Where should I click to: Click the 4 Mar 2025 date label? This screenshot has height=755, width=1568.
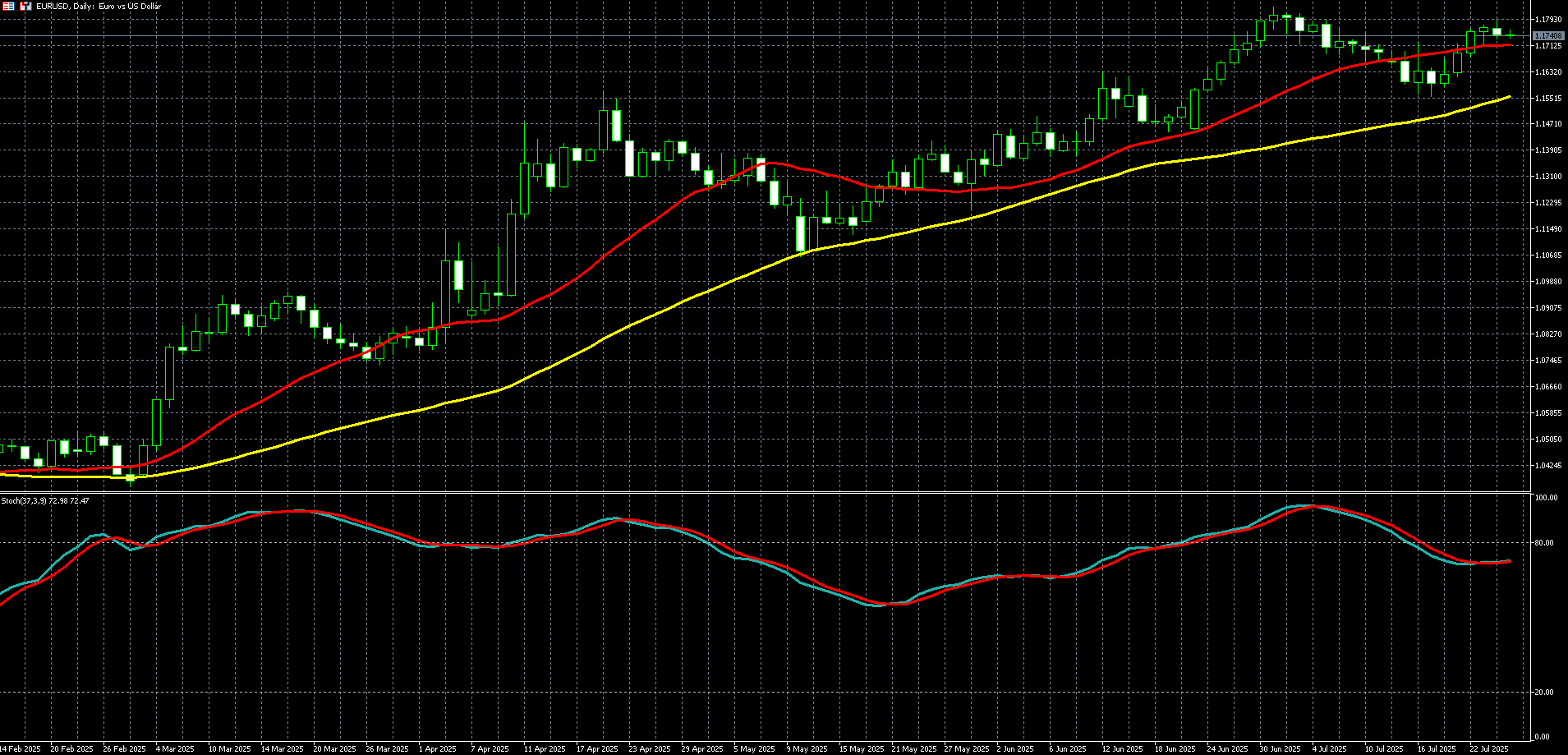point(175,749)
